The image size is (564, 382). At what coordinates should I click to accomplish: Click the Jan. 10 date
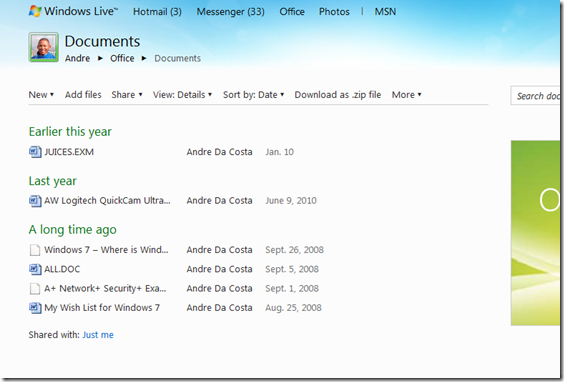pos(279,152)
